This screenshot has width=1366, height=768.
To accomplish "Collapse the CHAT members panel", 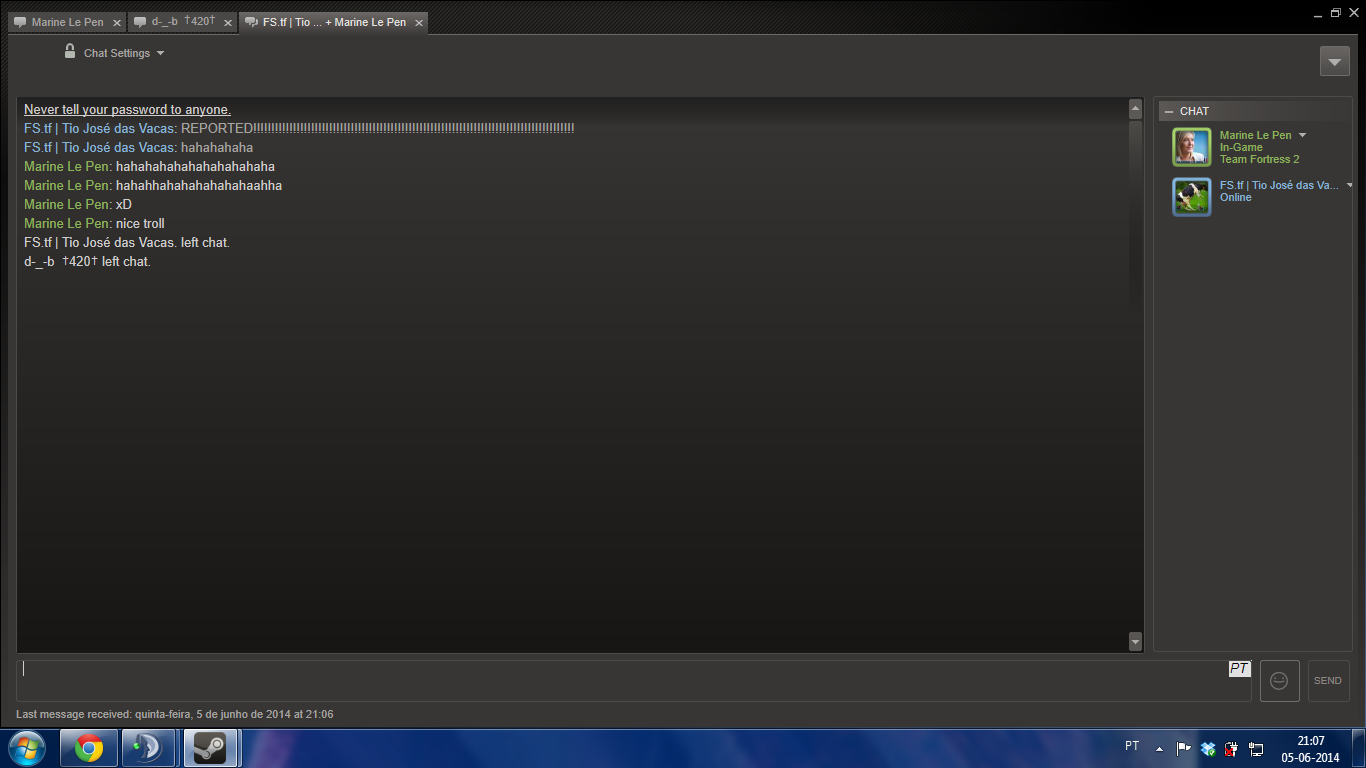I will (1169, 111).
